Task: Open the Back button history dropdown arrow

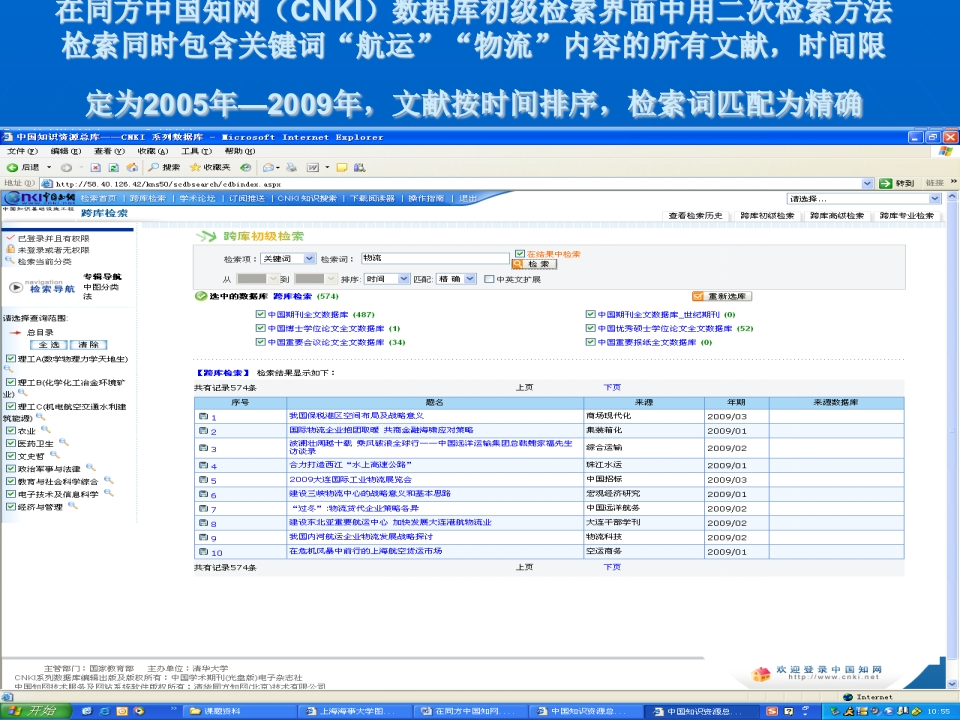Action: tap(49, 167)
